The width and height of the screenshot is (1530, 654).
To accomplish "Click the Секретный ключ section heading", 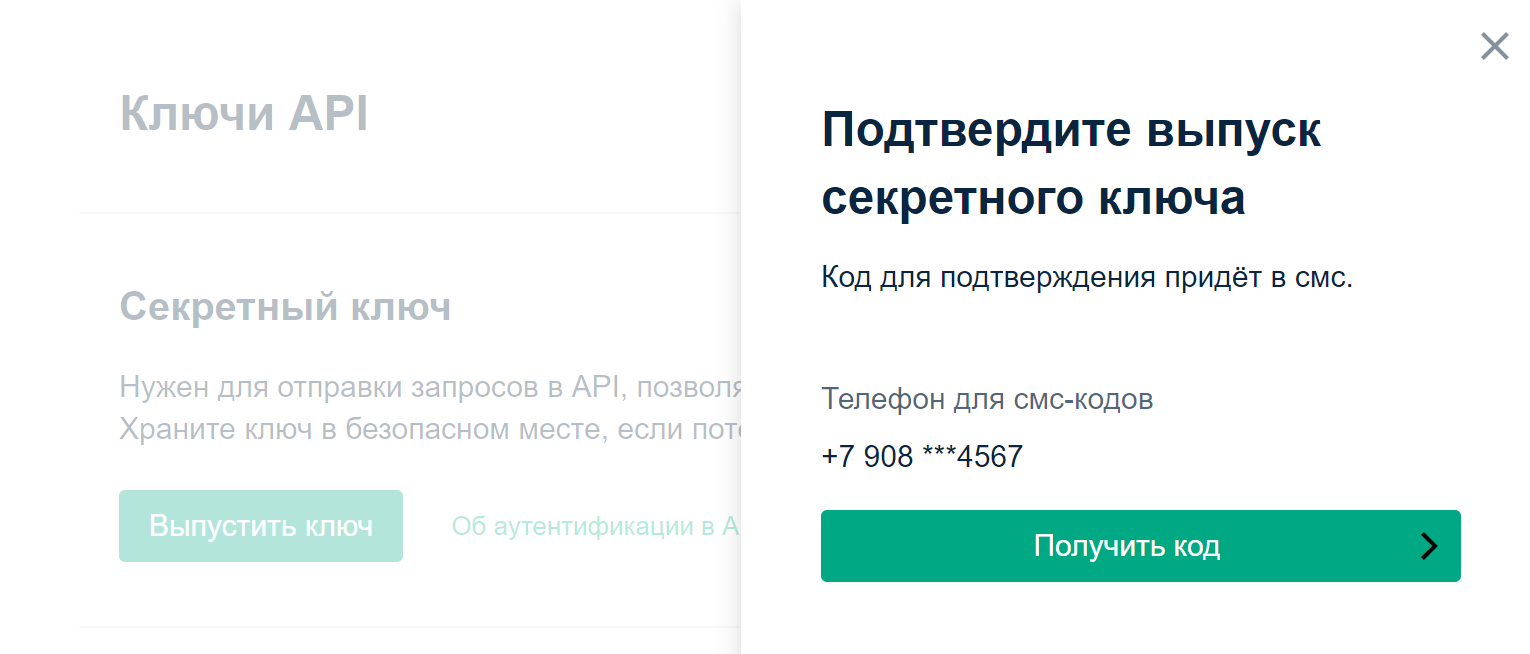I will 285,307.
